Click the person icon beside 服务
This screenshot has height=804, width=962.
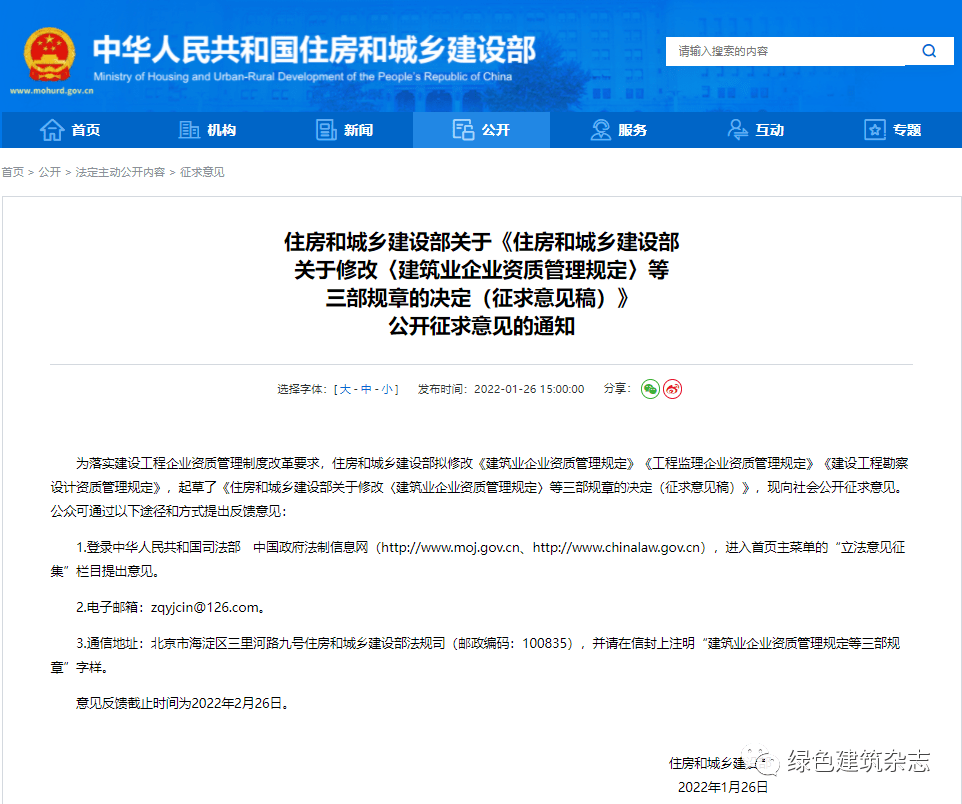tap(601, 129)
